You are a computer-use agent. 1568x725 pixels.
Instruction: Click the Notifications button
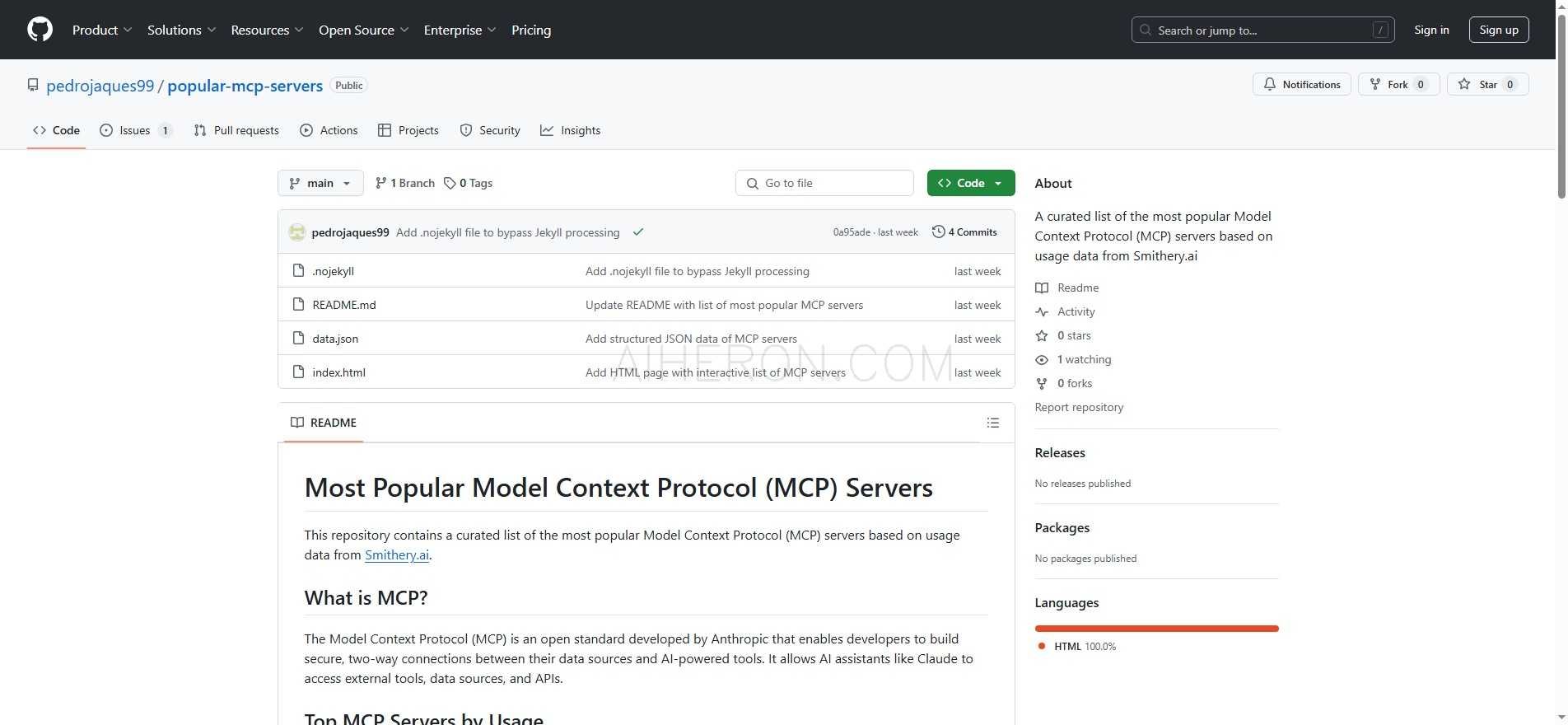(x=1302, y=84)
